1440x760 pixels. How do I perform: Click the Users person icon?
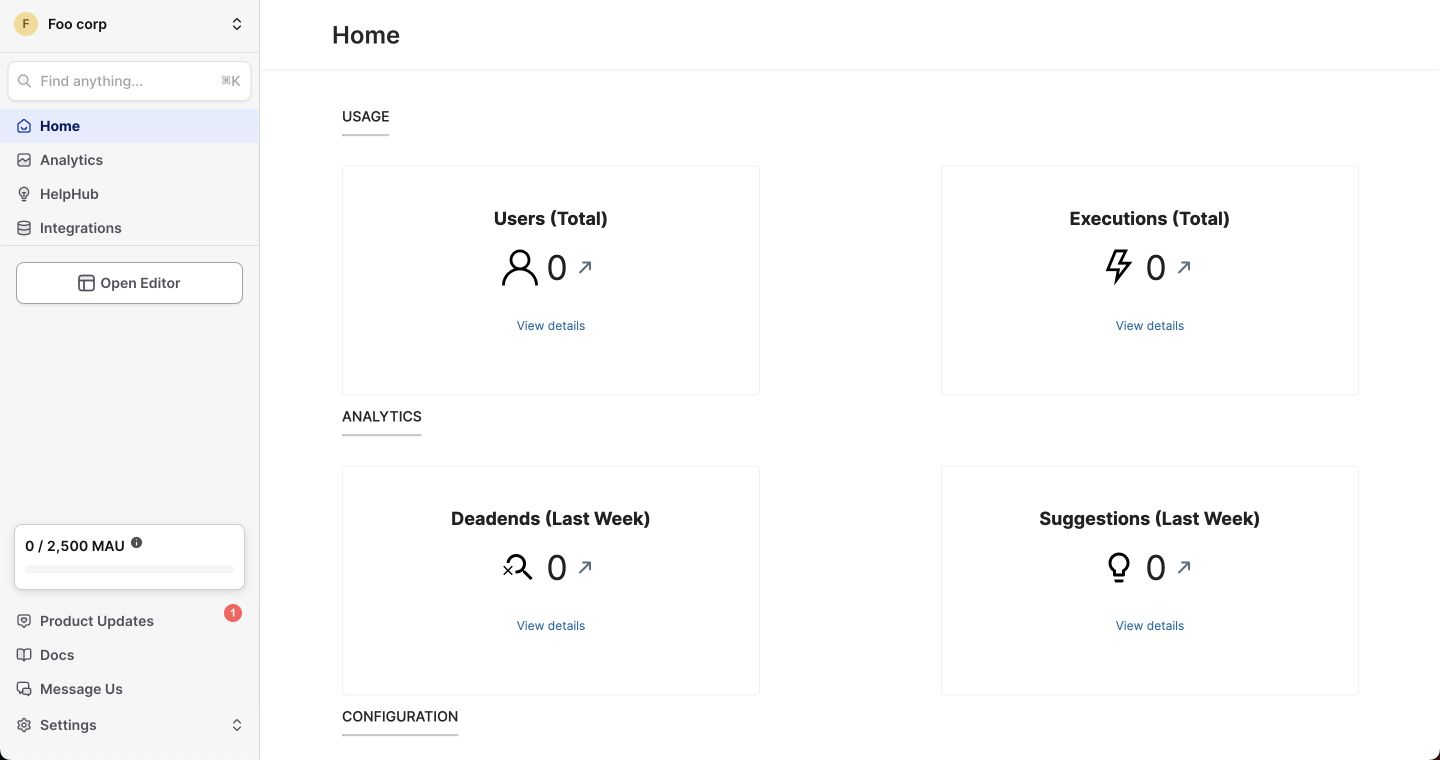point(519,268)
